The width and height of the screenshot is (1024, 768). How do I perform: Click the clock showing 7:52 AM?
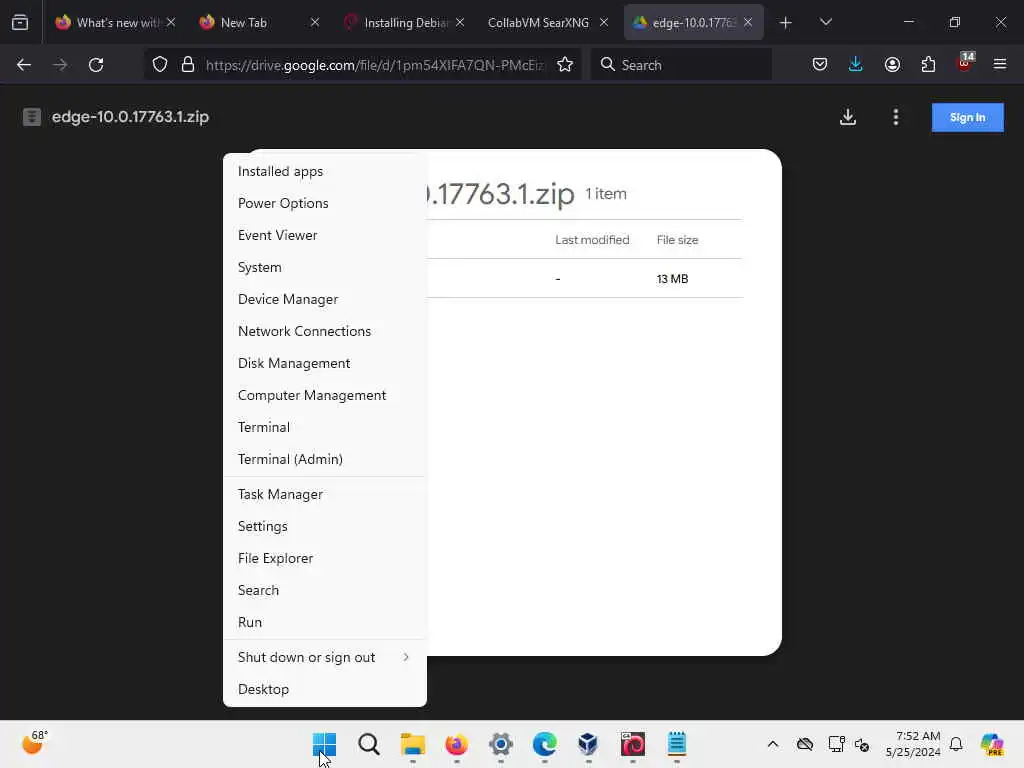tap(913, 744)
